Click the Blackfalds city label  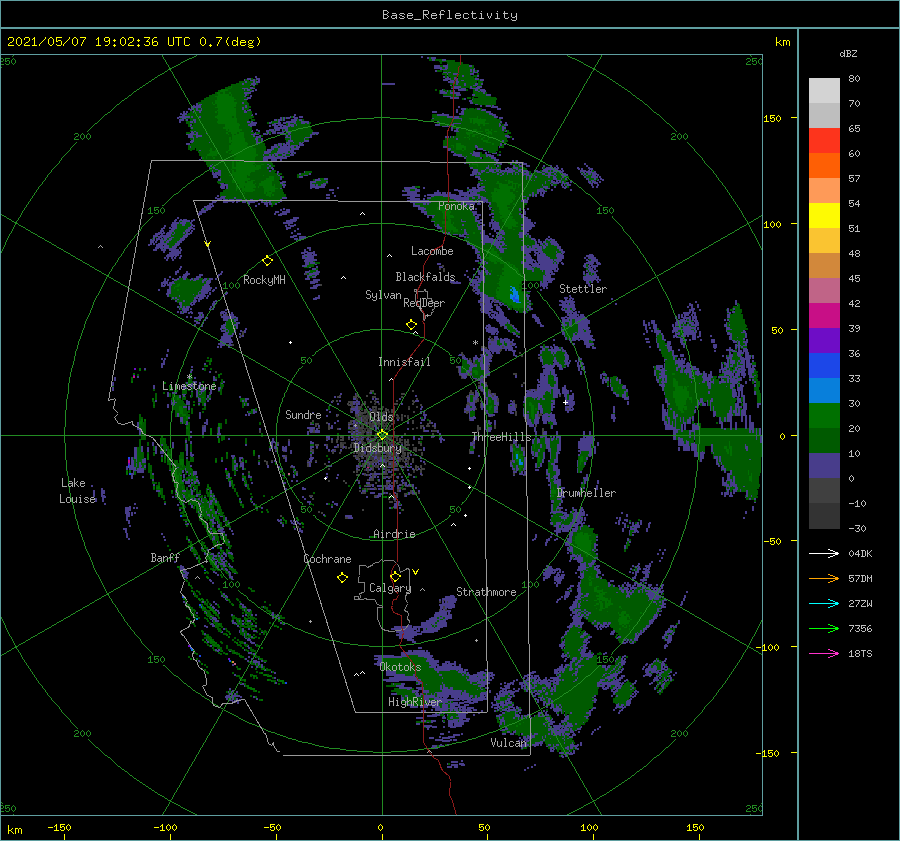(x=425, y=277)
